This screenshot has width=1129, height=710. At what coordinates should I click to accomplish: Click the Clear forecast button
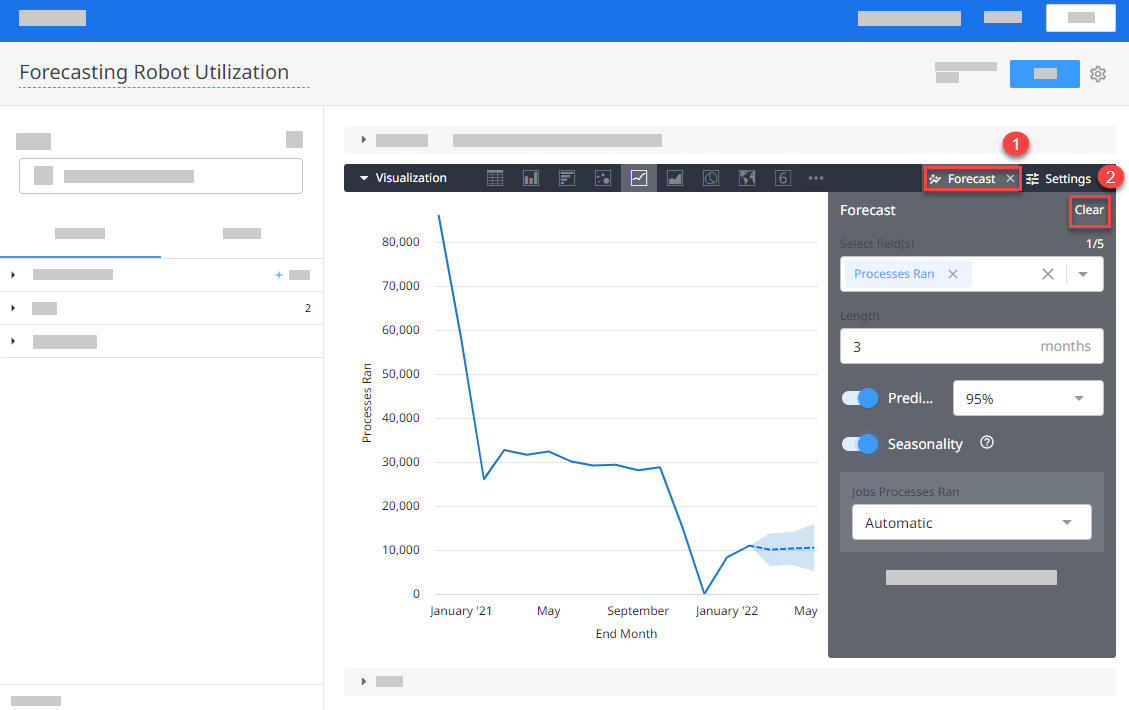(x=1090, y=211)
